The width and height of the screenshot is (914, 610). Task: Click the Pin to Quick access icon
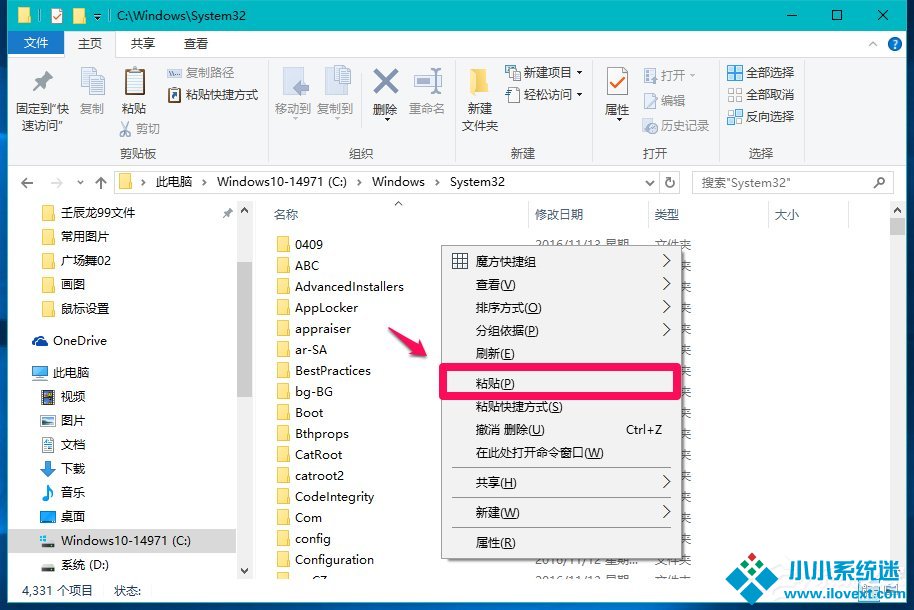[42, 82]
